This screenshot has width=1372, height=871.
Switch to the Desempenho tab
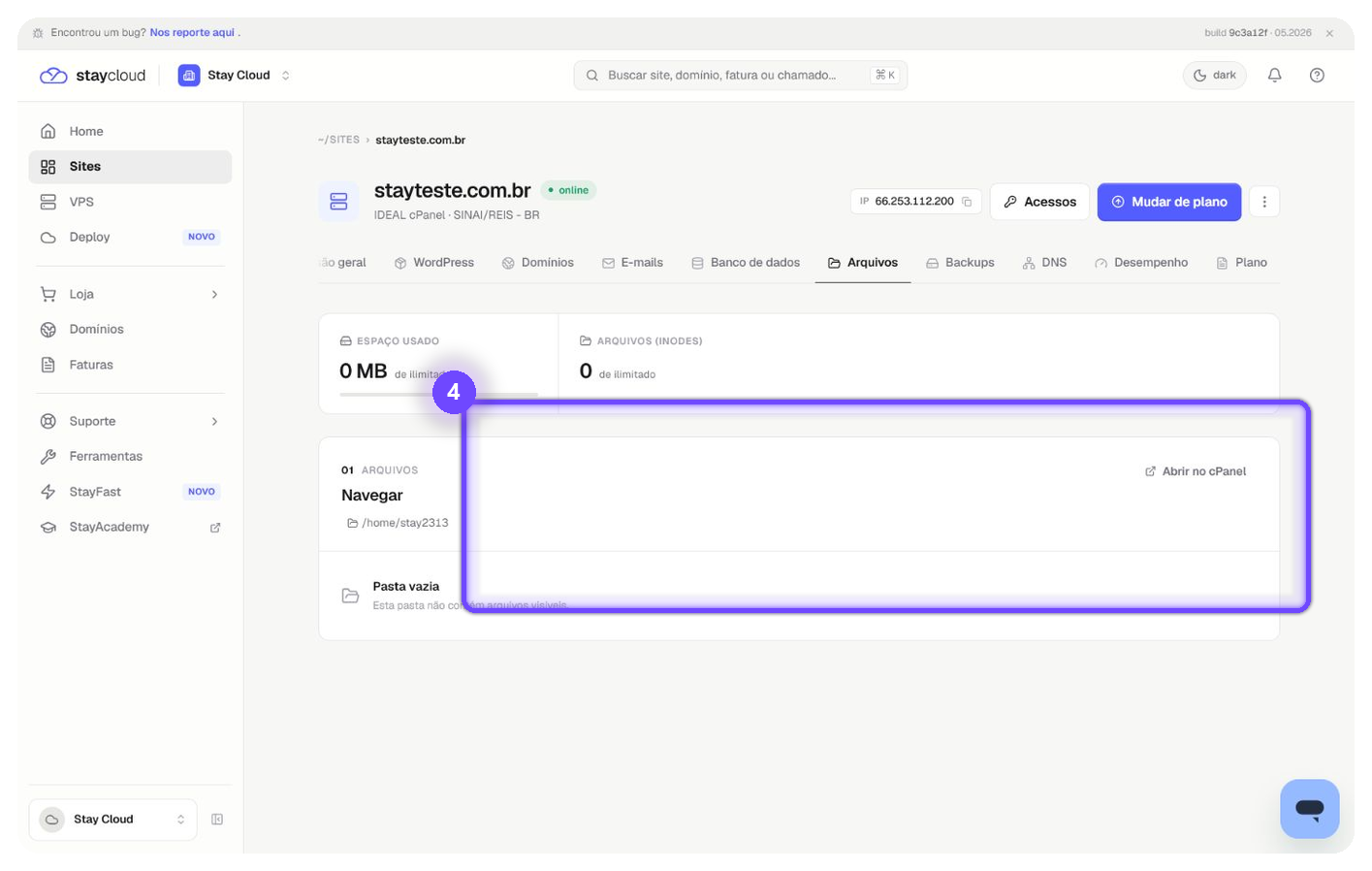click(1141, 263)
